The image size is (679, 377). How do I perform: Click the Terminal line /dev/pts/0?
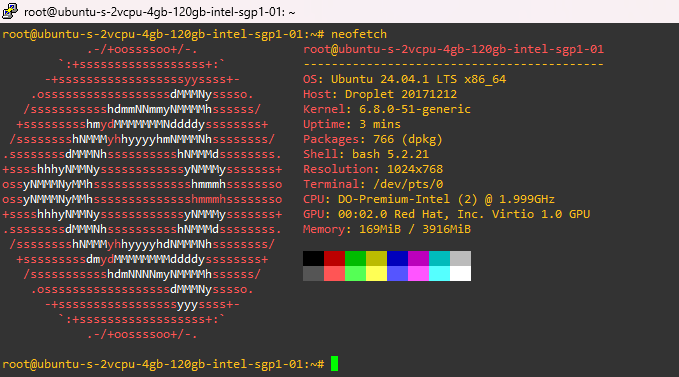373,184
